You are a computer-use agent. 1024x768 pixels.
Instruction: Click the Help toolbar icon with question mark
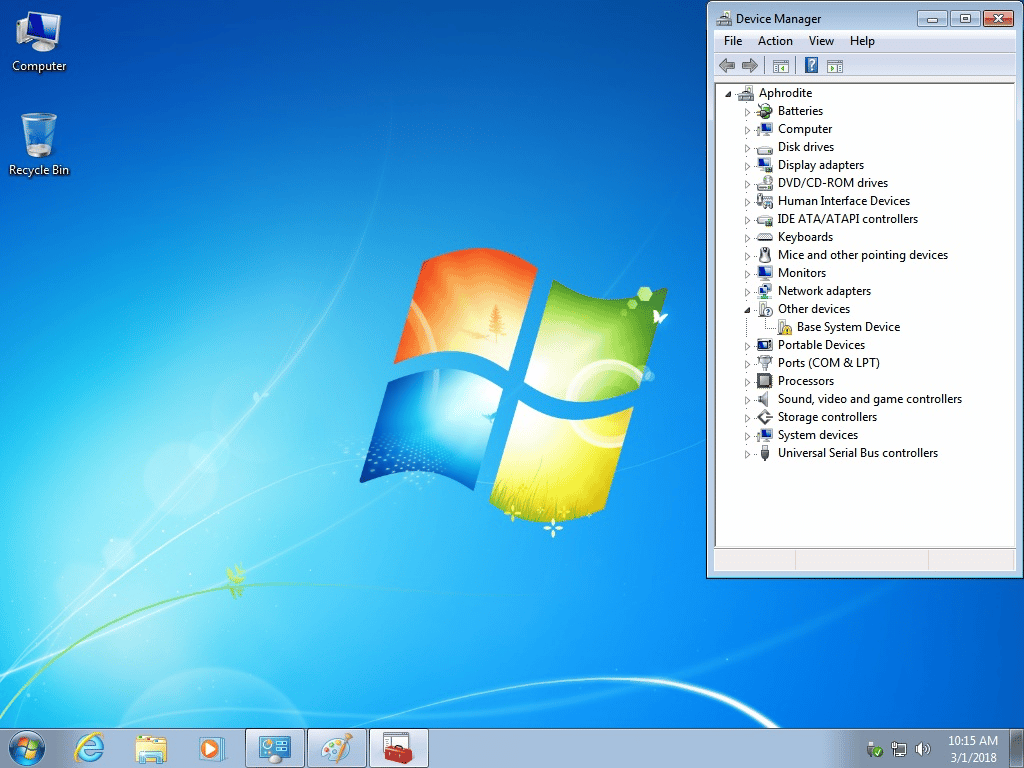(x=811, y=66)
